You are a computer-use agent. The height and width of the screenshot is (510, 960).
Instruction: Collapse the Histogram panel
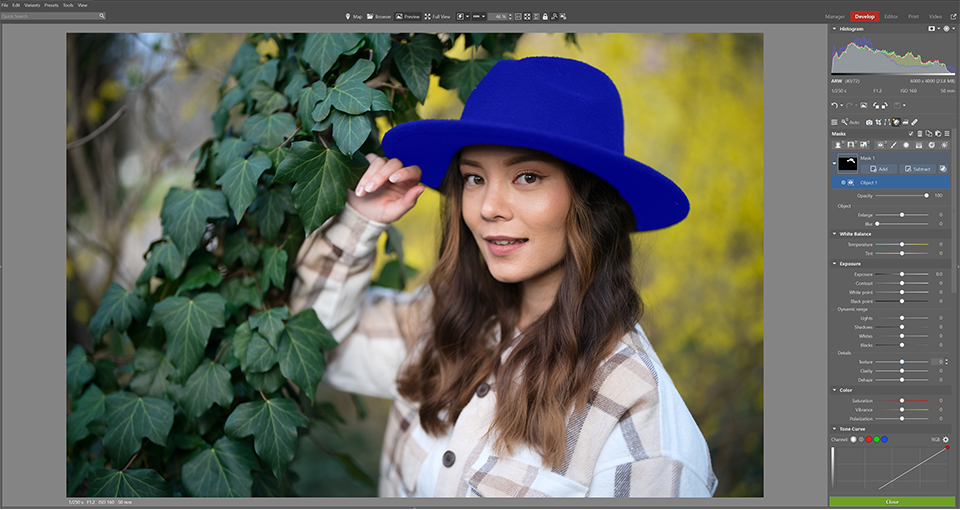pyautogui.click(x=834, y=29)
